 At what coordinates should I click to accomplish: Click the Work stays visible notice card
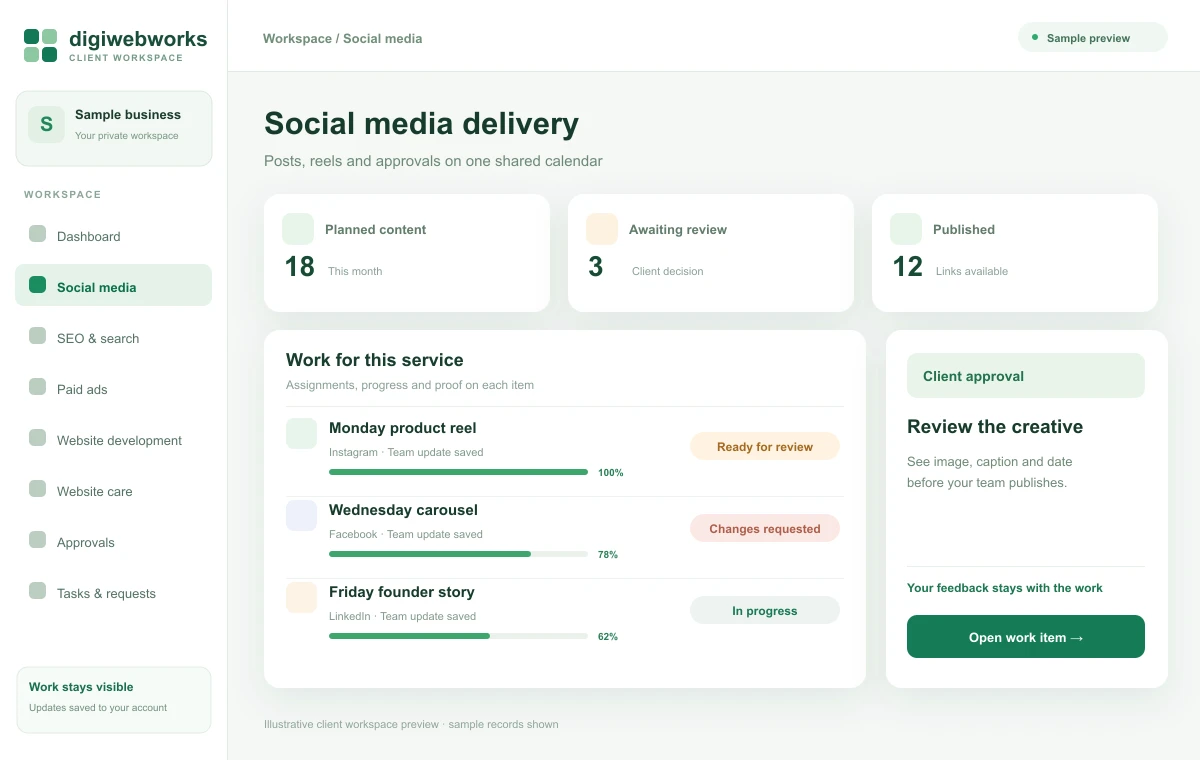(114, 700)
